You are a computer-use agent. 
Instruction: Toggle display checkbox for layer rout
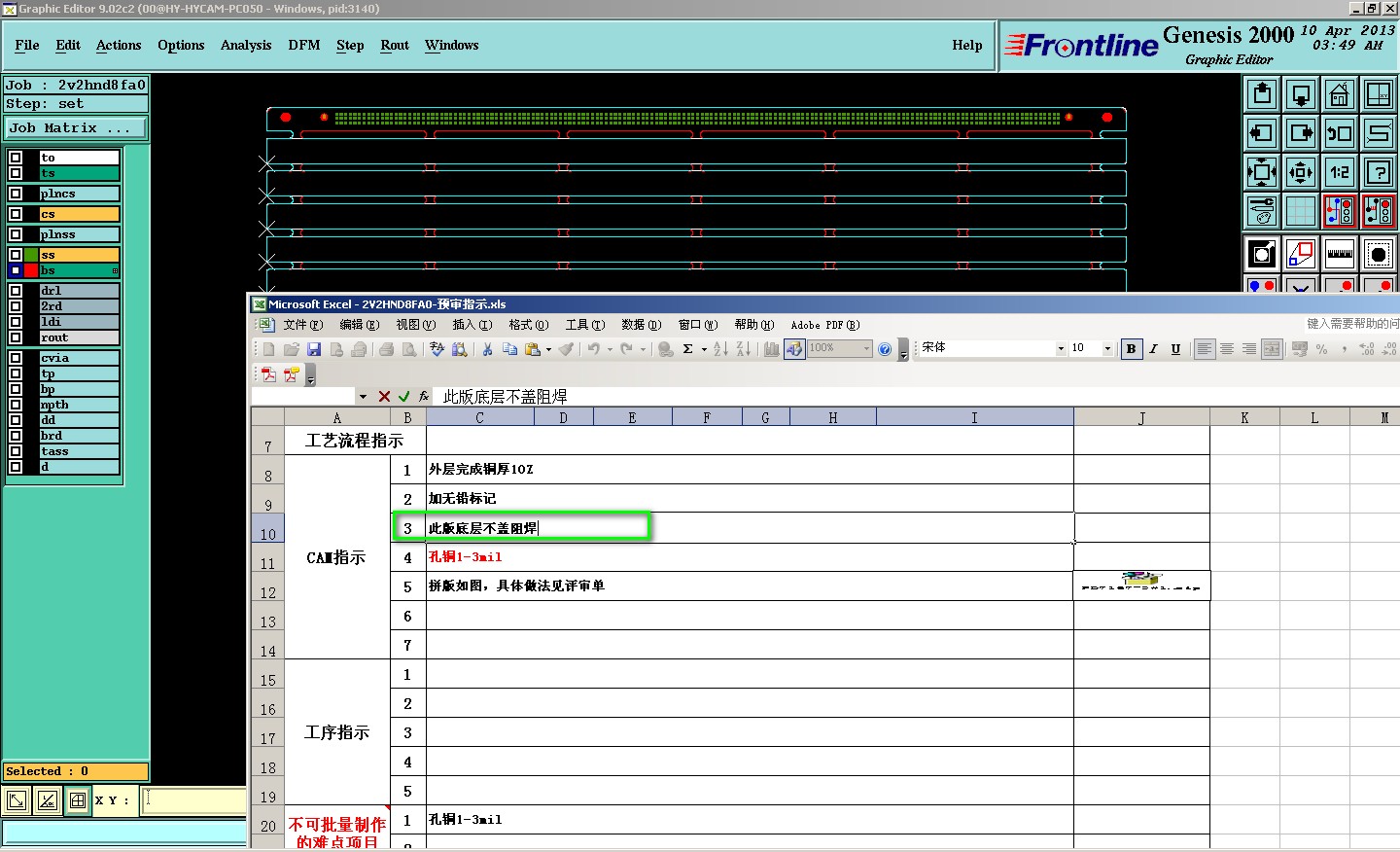(x=16, y=337)
